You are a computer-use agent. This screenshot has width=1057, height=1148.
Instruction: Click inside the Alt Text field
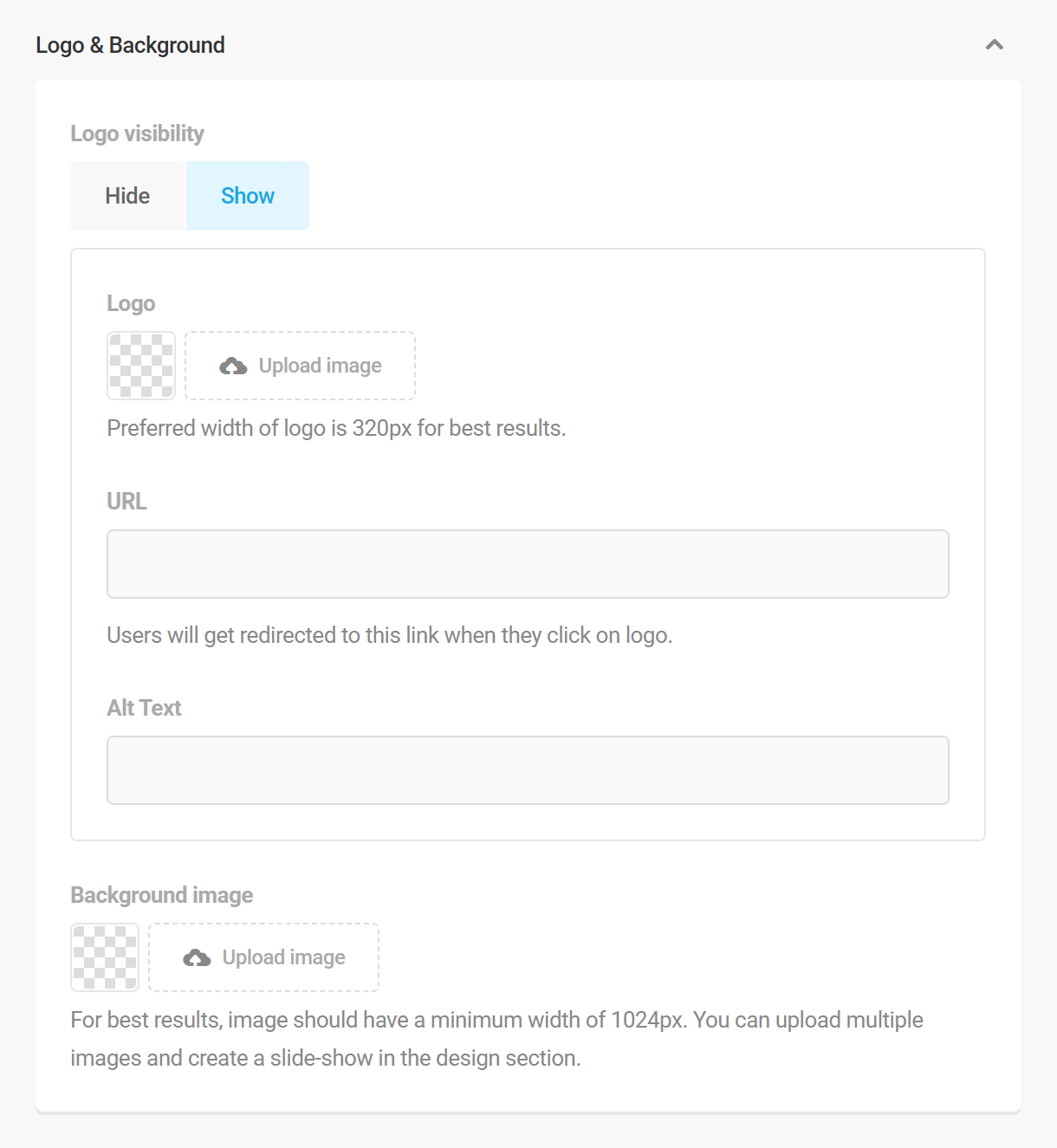[528, 769]
